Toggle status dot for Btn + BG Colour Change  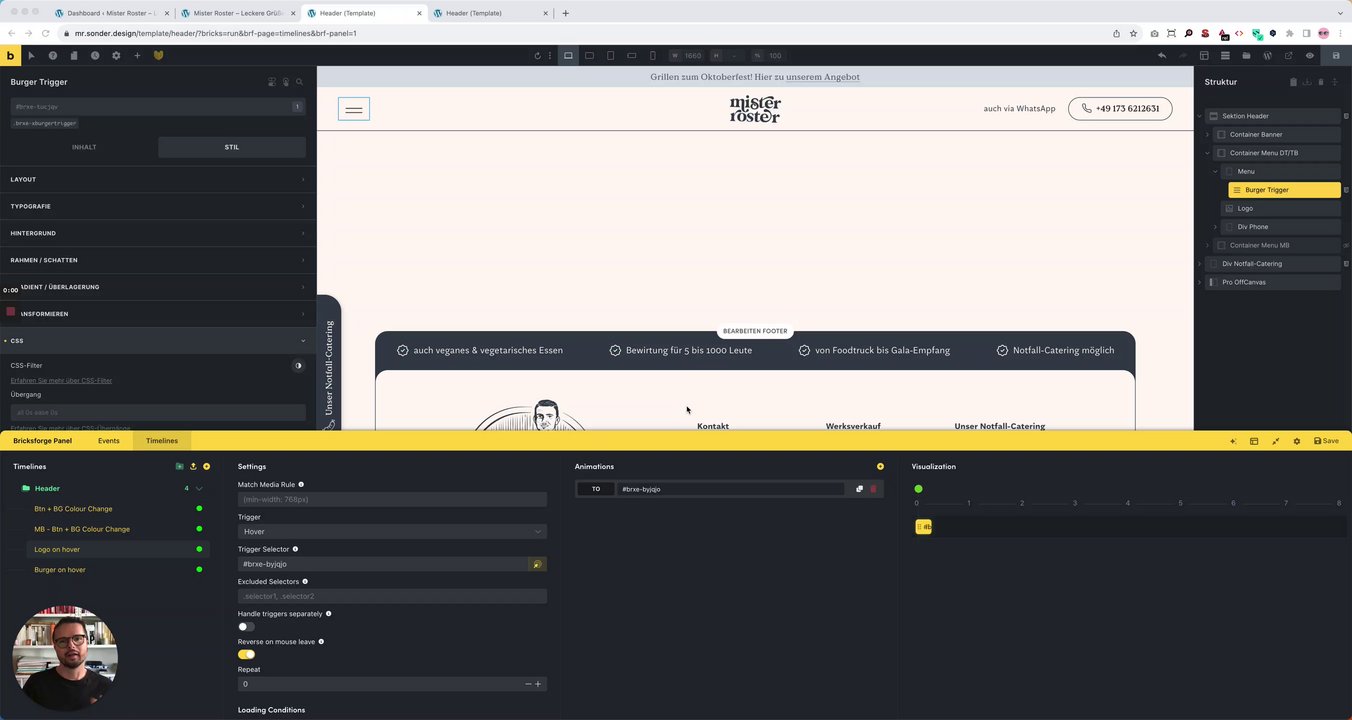tap(199, 509)
